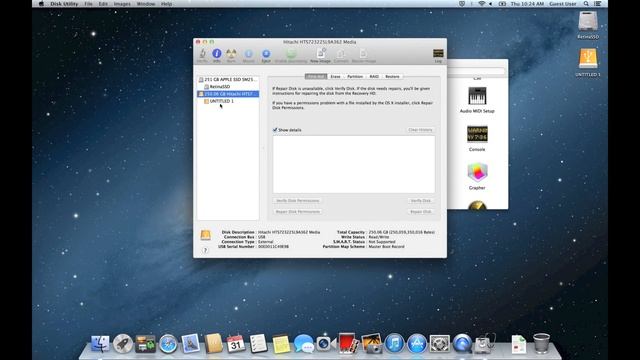Open Spotlight search in menu bar
The width and height of the screenshot is (640, 360).
586,4
